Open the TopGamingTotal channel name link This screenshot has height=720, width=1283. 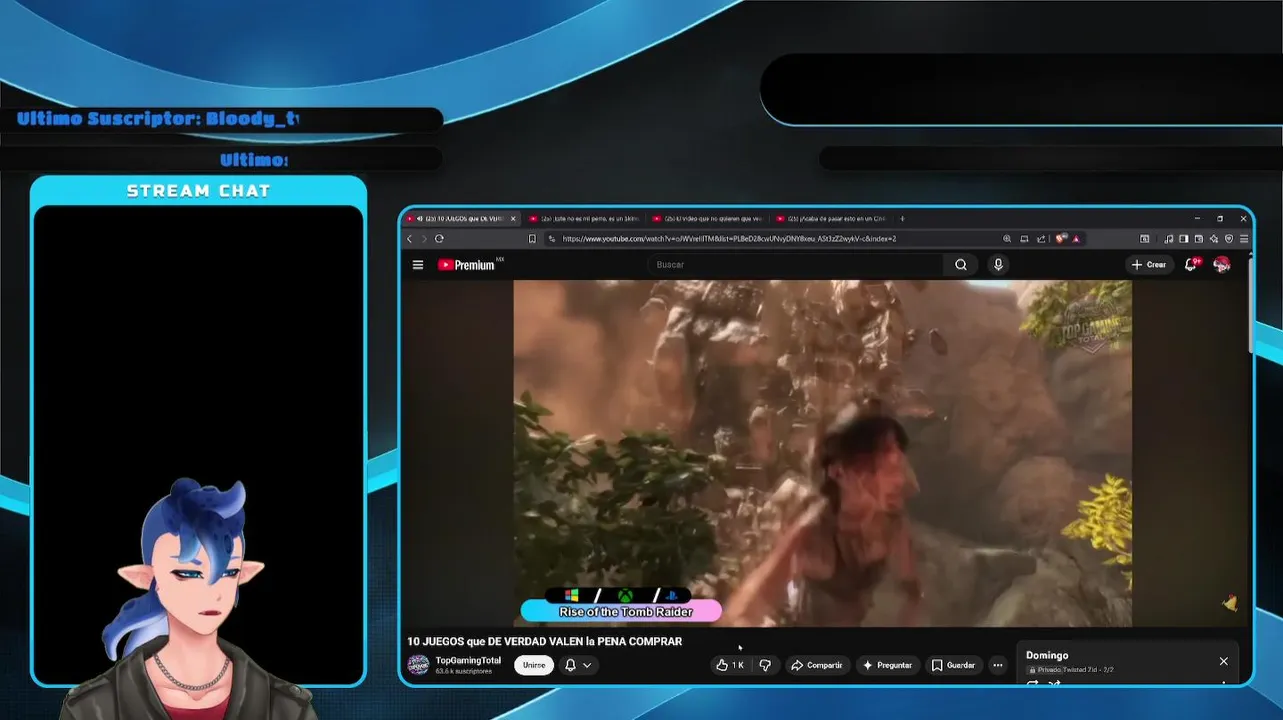(468, 660)
